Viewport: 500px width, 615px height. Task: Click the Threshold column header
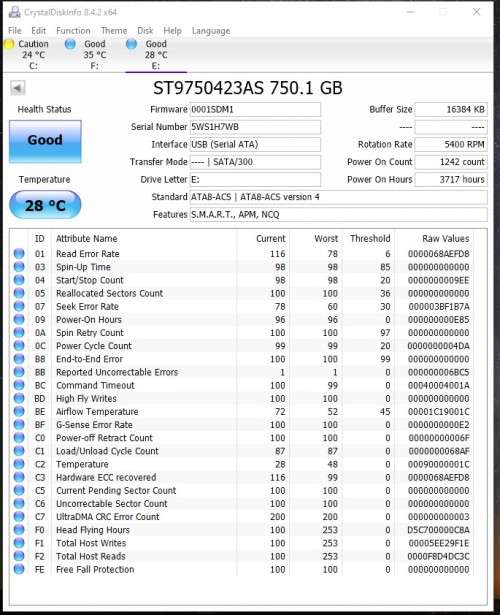tap(370, 238)
